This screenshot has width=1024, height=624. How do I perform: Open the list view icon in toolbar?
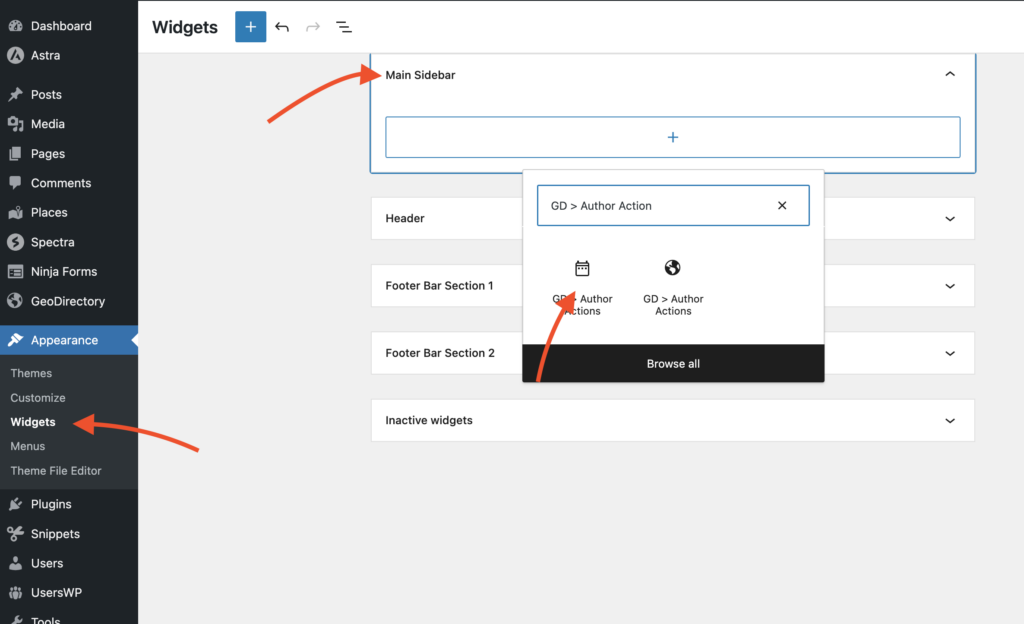(343, 27)
